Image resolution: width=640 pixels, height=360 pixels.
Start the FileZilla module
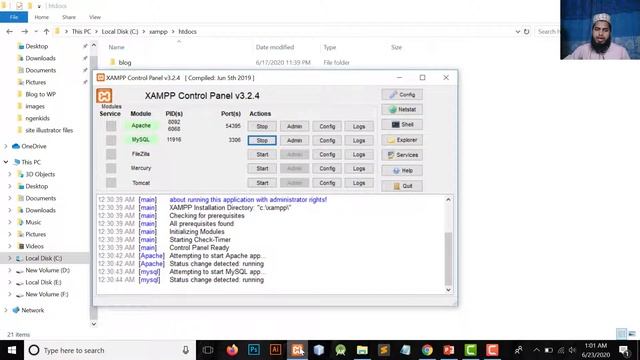tap(262, 155)
